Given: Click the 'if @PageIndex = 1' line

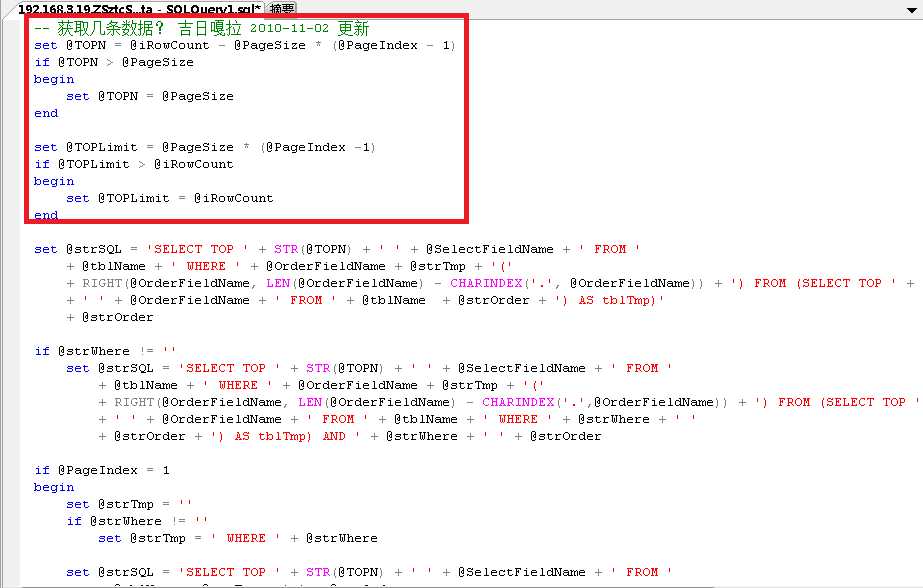Looking at the screenshot, I should coord(102,470).
